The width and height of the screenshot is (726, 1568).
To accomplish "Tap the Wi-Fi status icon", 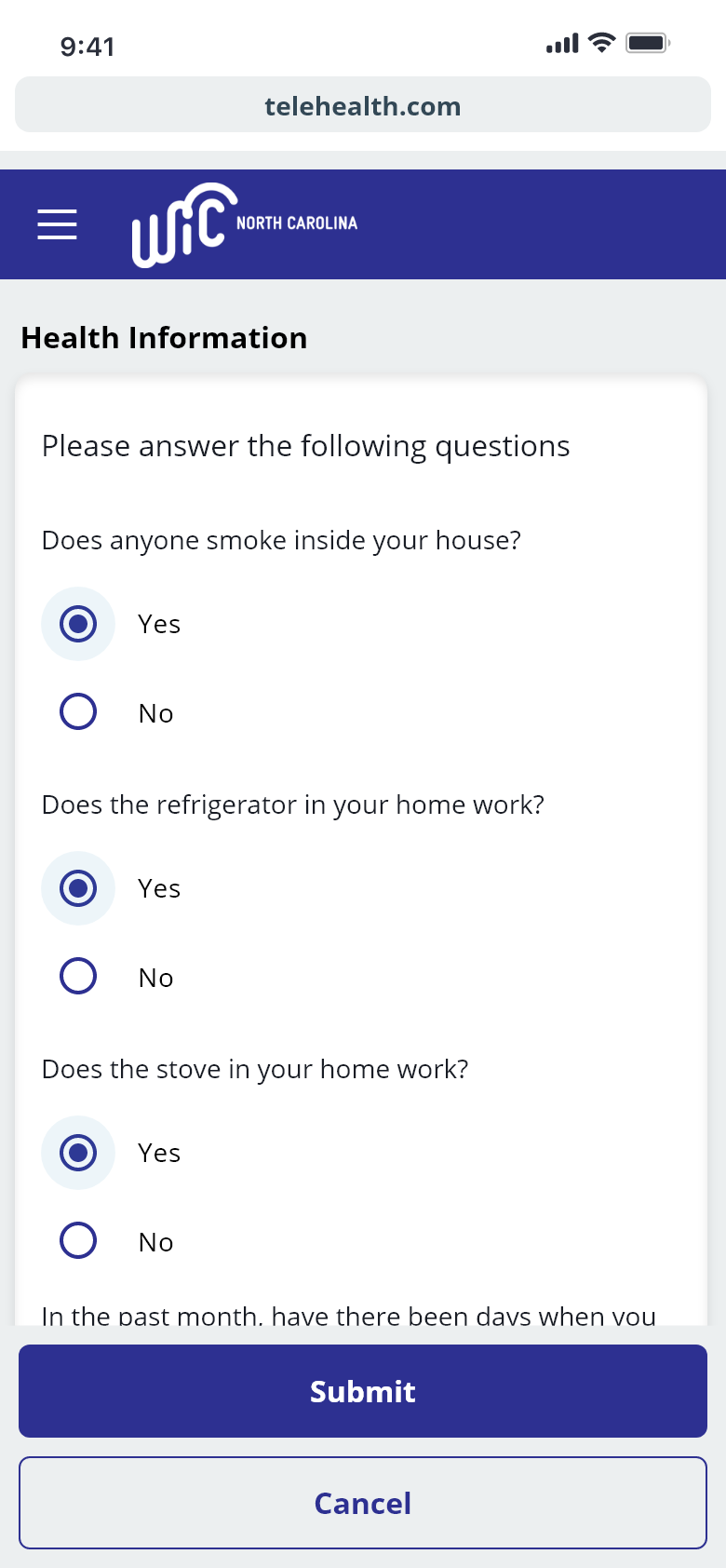I will coord(602,43).
